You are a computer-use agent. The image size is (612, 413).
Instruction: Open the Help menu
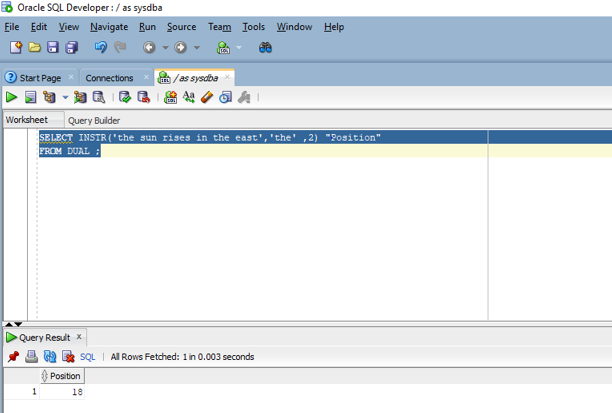coord(334,27)
